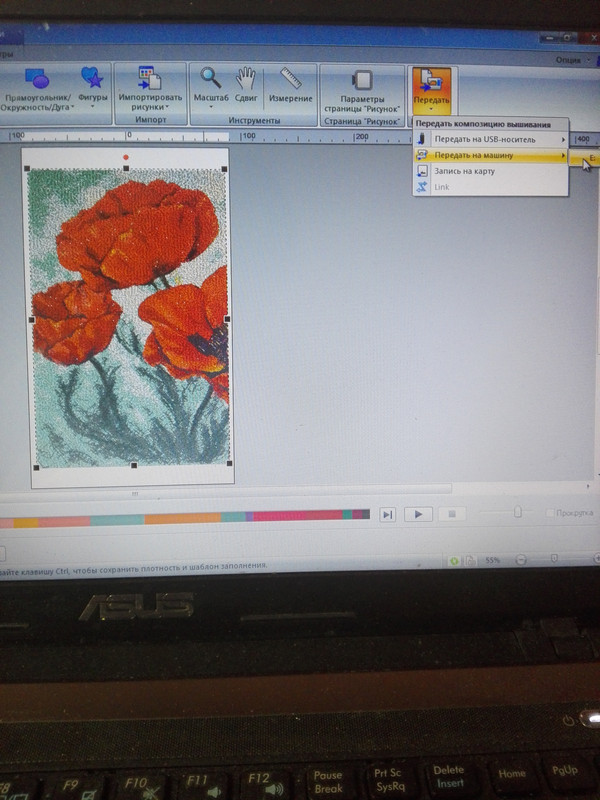Click the top-left selection handle of design

(x=27, y=169)
